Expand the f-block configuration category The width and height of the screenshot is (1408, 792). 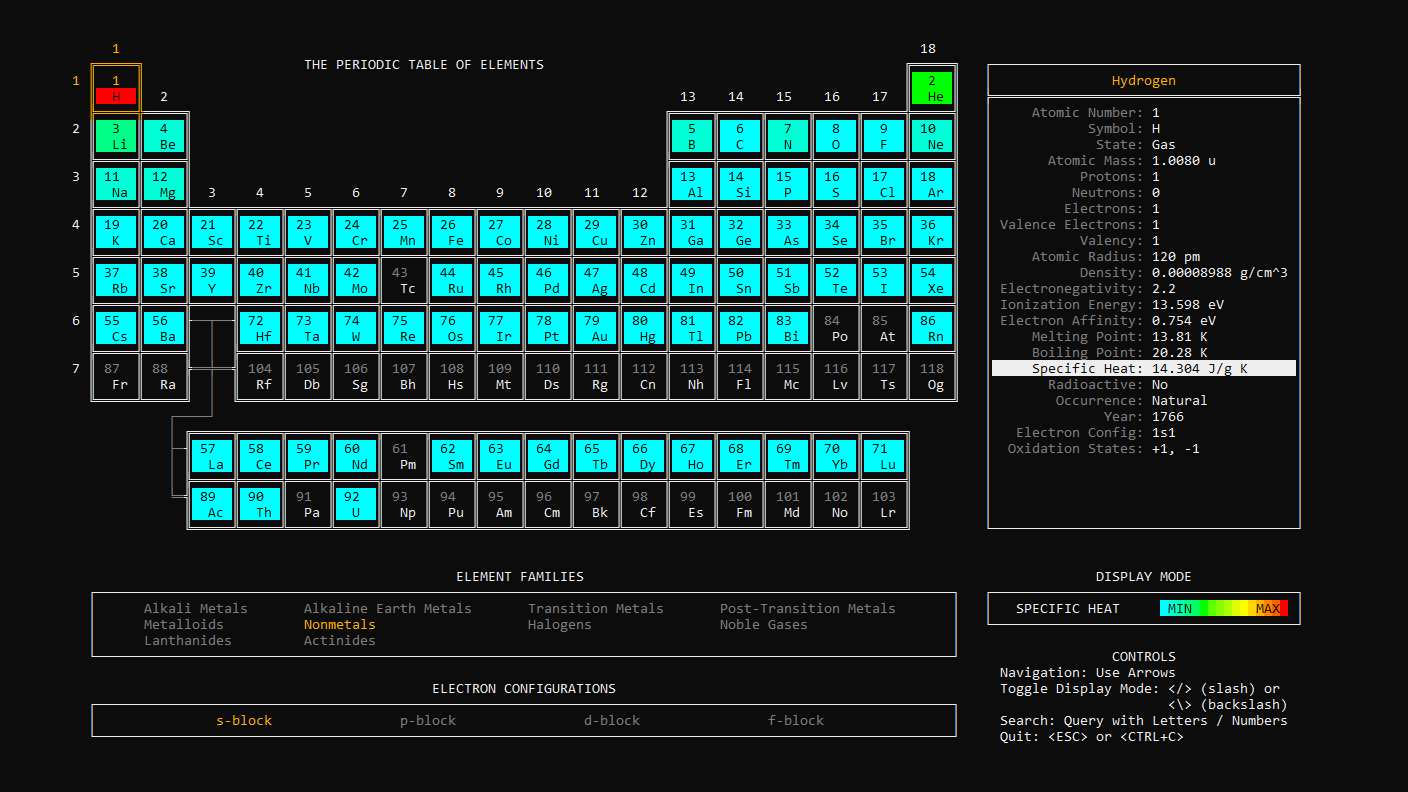[795, 720]
